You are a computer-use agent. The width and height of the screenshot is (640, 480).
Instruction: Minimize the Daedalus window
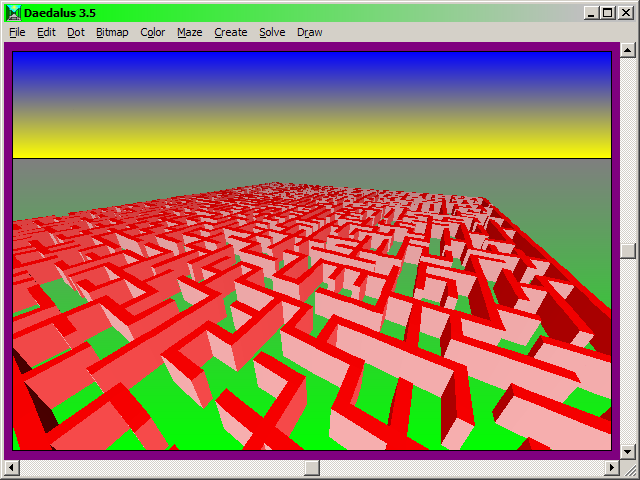point(593,13)
